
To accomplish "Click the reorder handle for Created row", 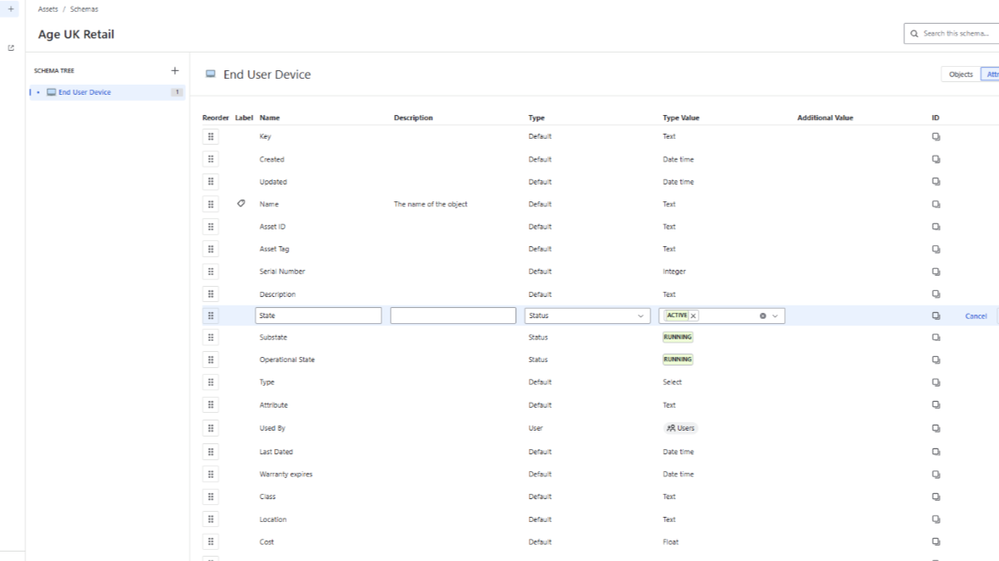I will coord(211,159).
